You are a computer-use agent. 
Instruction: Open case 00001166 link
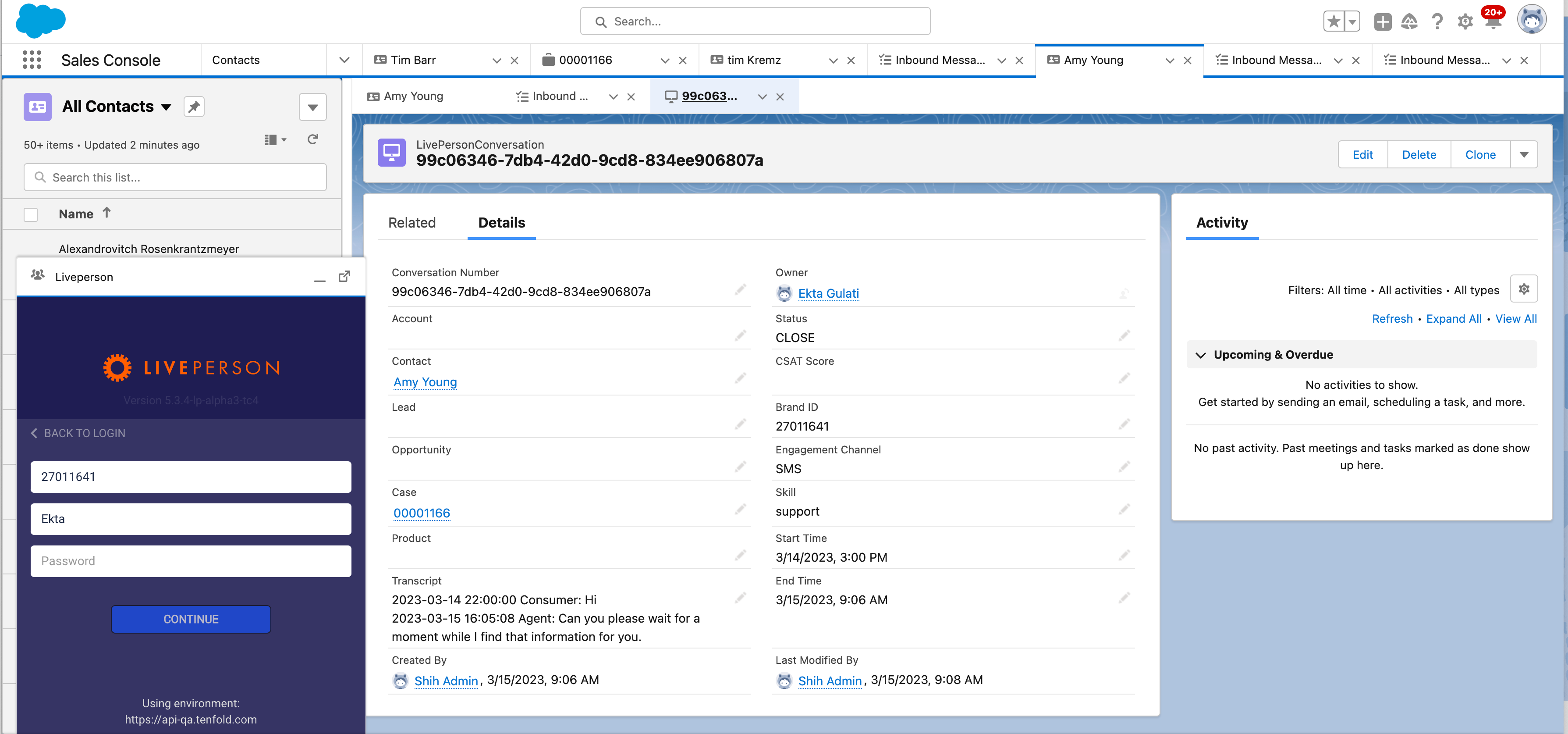click(421, 513)
